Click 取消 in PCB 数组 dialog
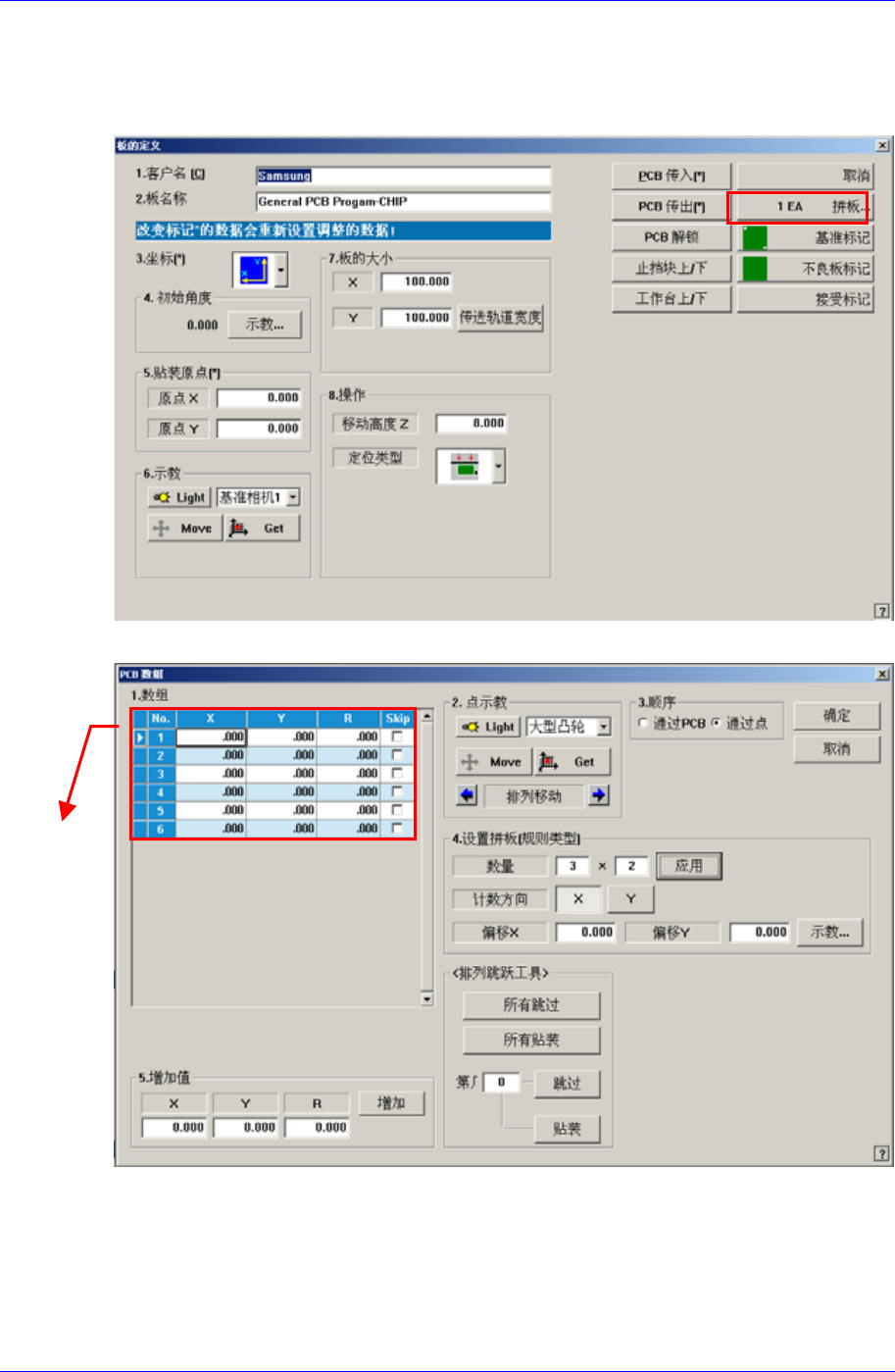Image resolution: width=895 pixels, height=1372 pixels. [x=837, y=749]
